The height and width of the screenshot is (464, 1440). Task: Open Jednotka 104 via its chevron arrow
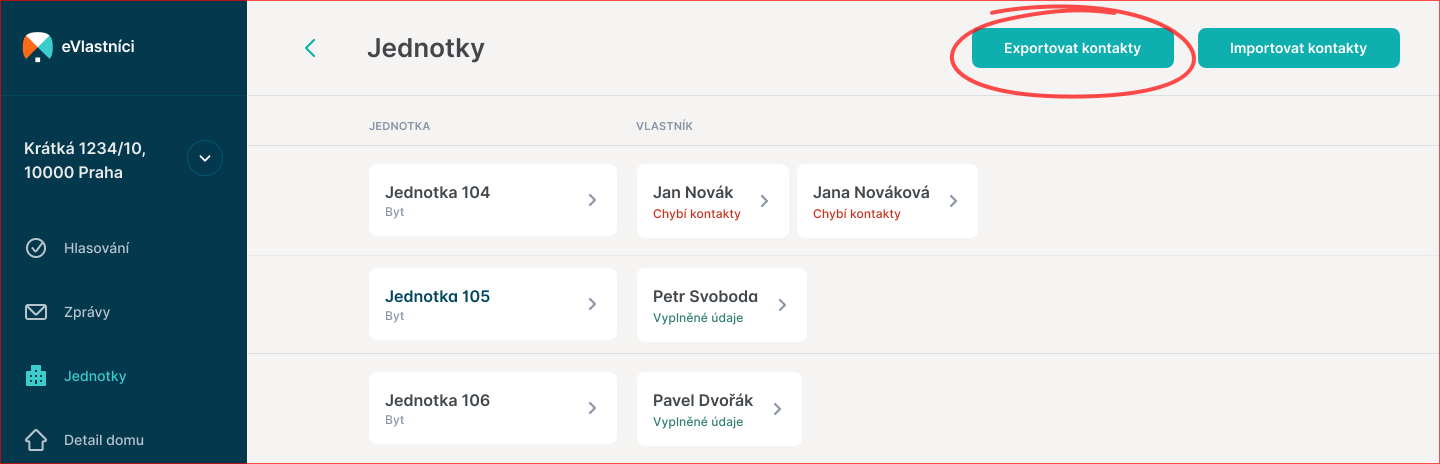[592, 200]
